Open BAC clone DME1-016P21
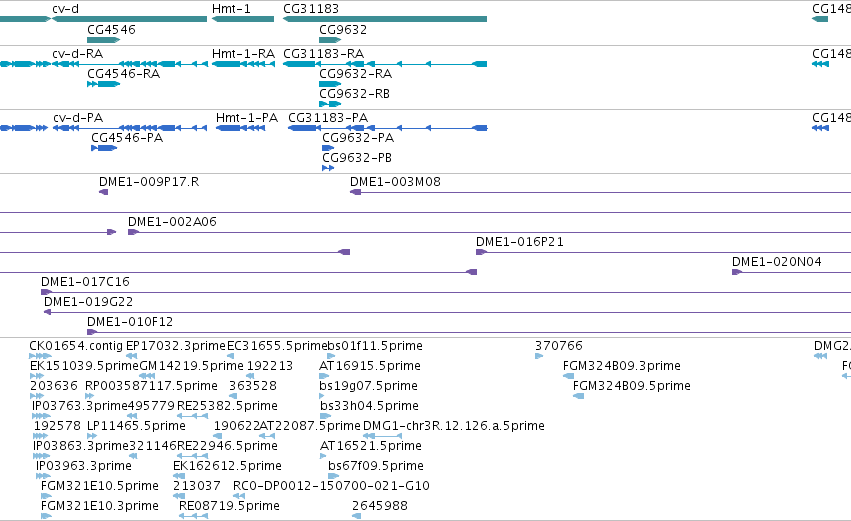 (x=663, y=252)
